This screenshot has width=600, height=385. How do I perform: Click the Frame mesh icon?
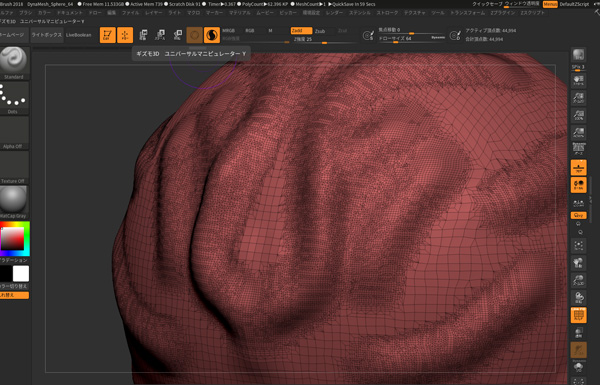[579, 245]
